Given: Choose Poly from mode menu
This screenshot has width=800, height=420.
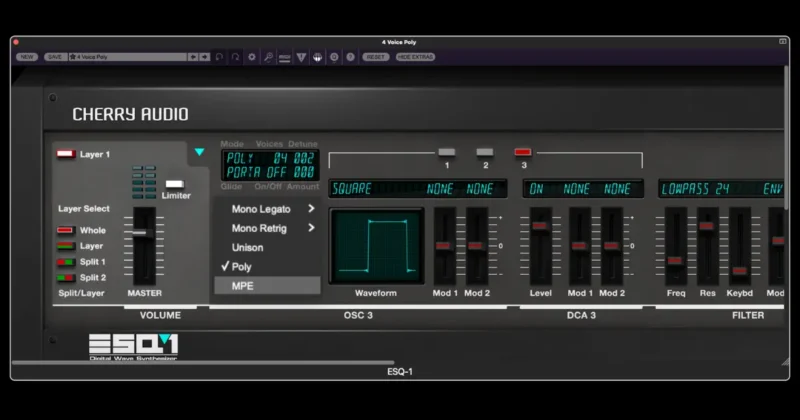Looking at the screenshot, I should click(267, 267).
